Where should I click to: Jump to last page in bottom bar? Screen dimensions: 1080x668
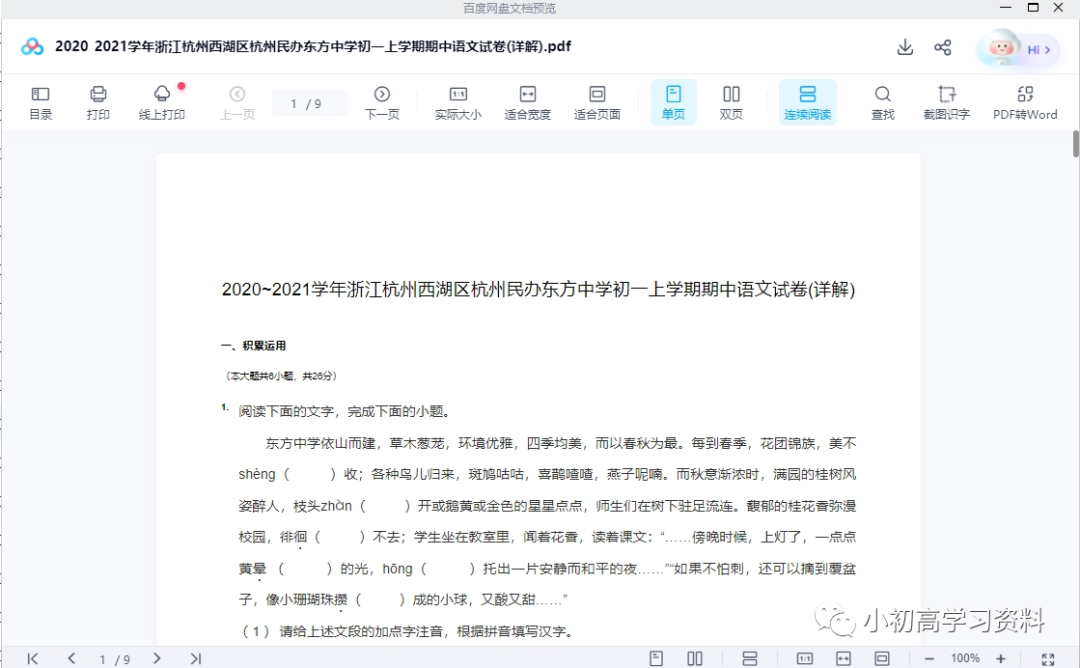(196, 658)
